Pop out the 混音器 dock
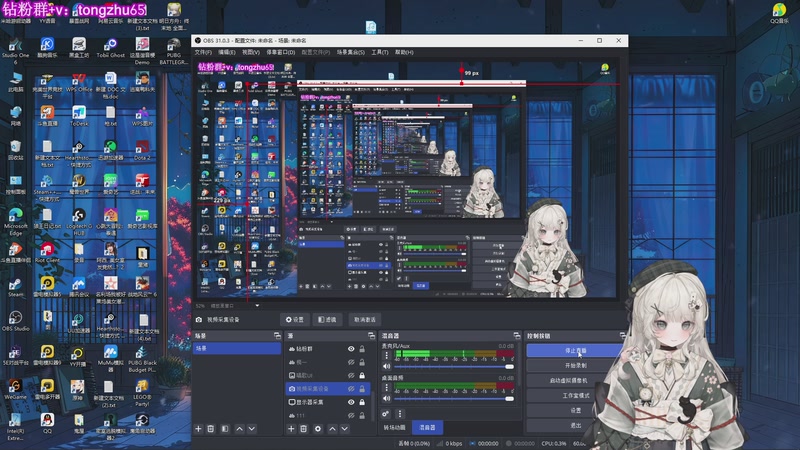This screenshot has height=450, width=800. tap(516, 336)
